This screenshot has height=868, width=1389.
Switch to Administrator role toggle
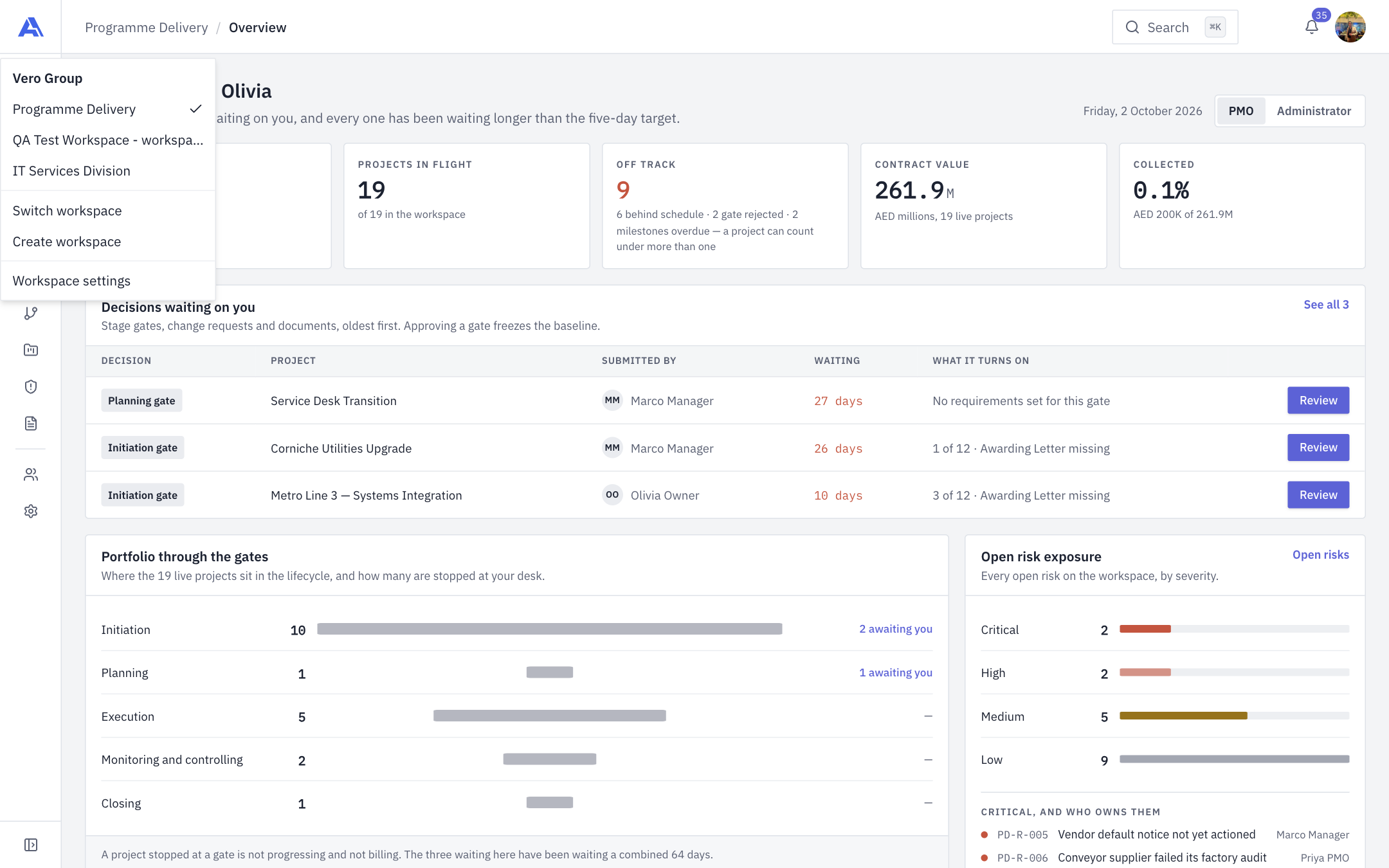(x=1314, y=111)
